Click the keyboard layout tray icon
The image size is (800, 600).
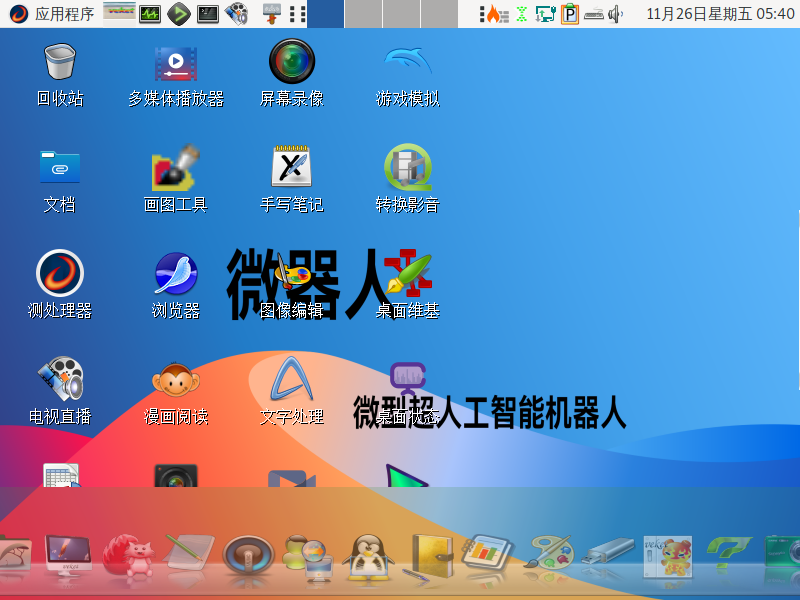(593, 14)
